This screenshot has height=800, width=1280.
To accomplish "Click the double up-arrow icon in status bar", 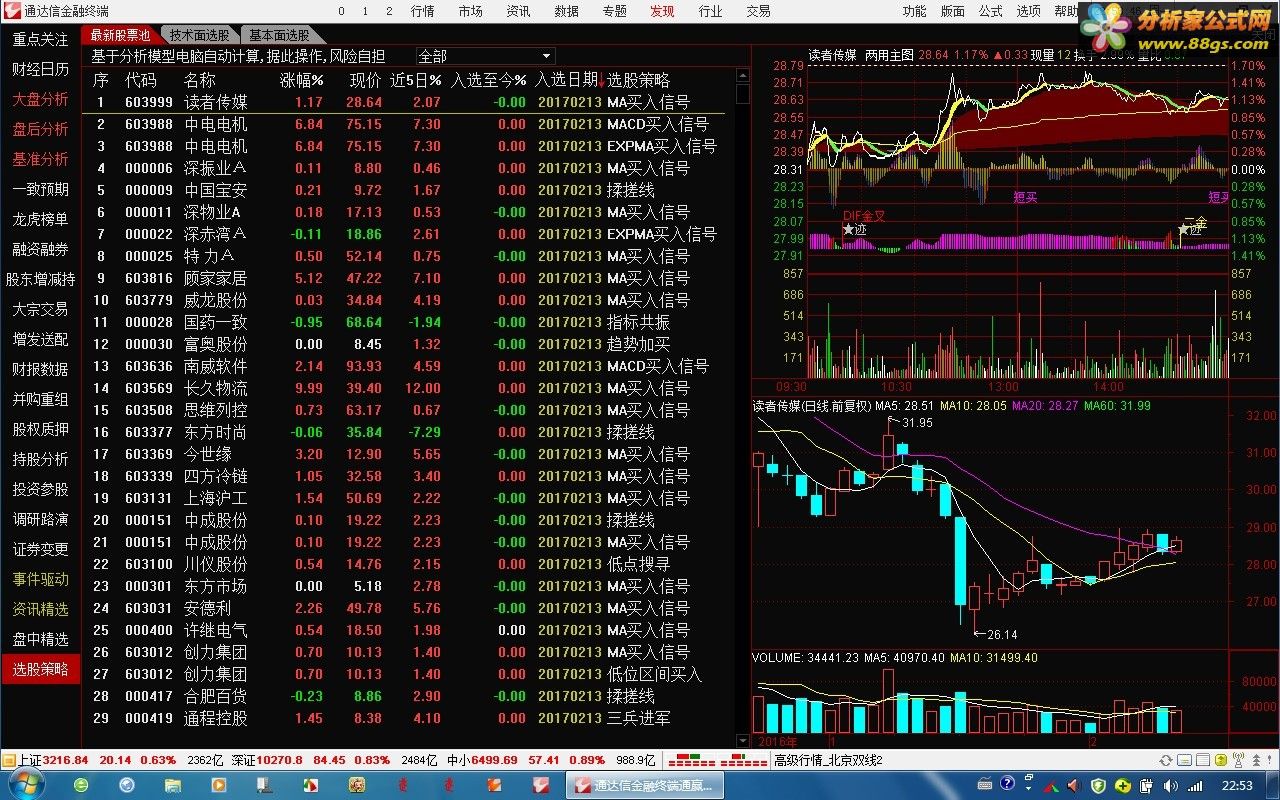I will [1257, 760].
